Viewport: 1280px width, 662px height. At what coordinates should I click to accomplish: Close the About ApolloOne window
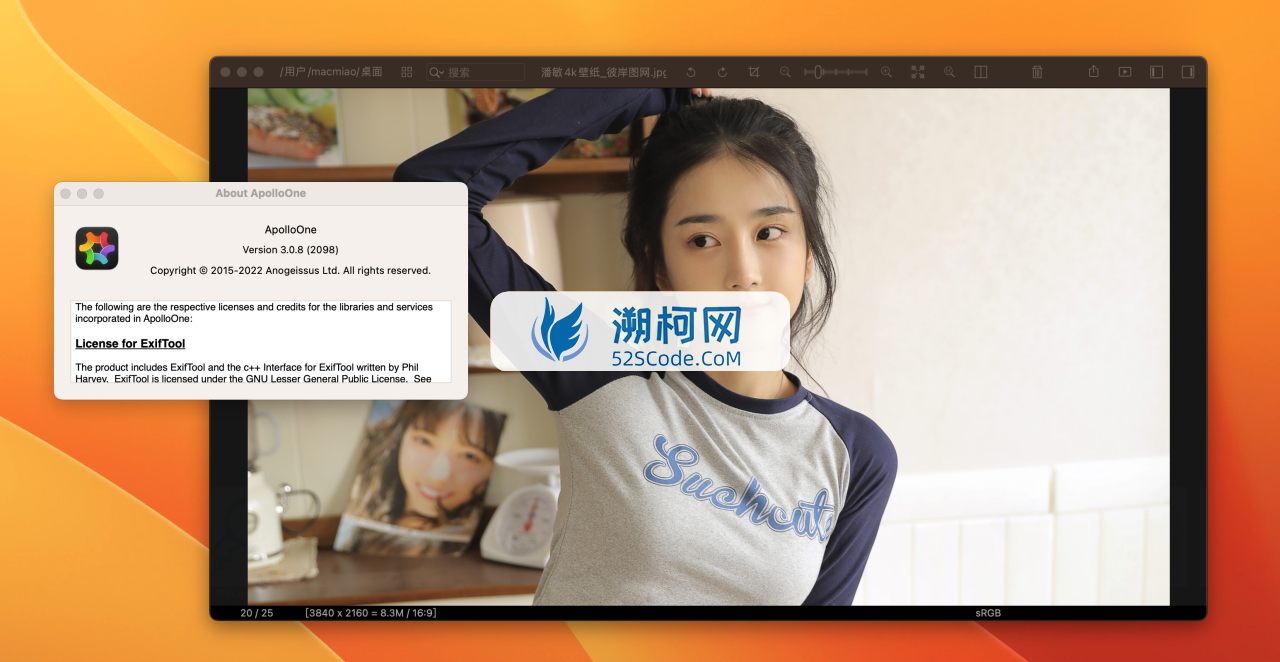coord(66,194)
